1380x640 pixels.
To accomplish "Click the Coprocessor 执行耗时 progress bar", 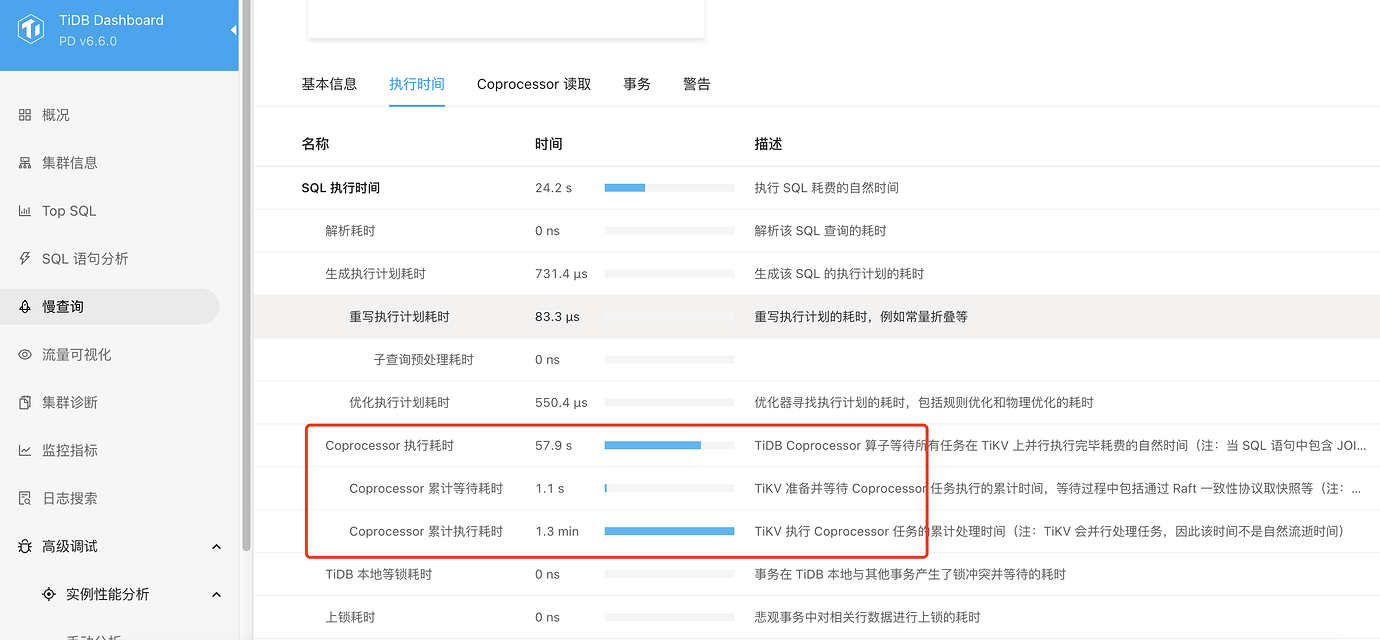I will point(670,446).
